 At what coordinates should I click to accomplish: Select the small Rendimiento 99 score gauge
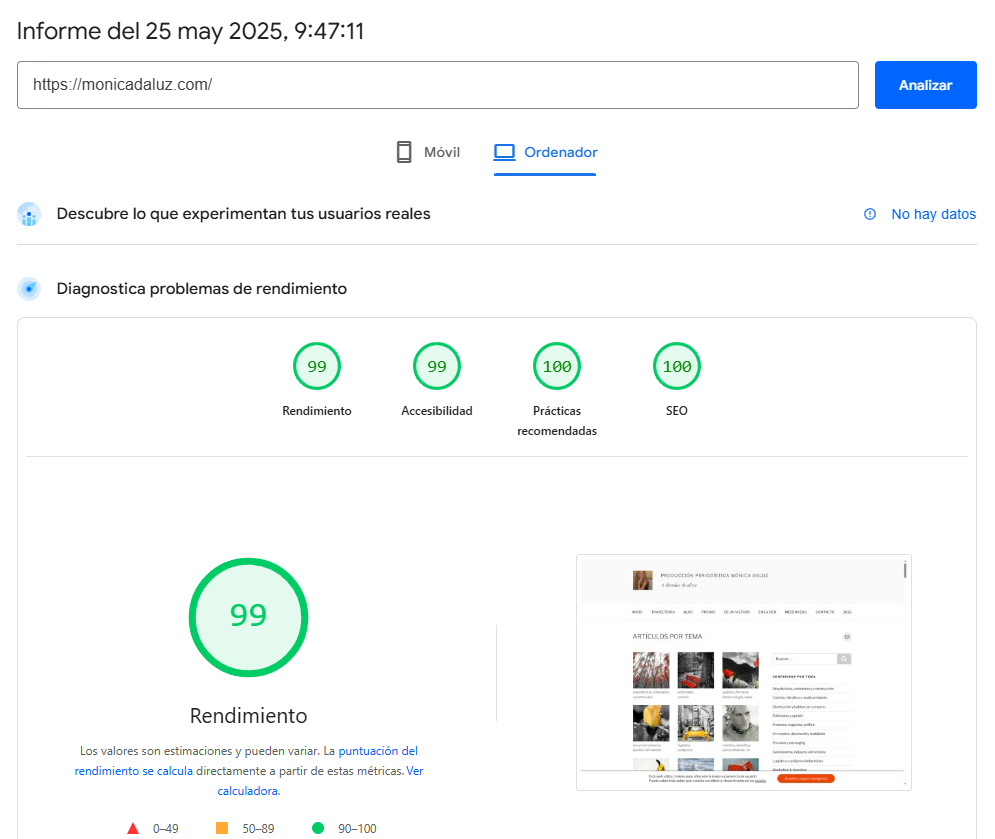pyautogui.click(x=317, y=366)
